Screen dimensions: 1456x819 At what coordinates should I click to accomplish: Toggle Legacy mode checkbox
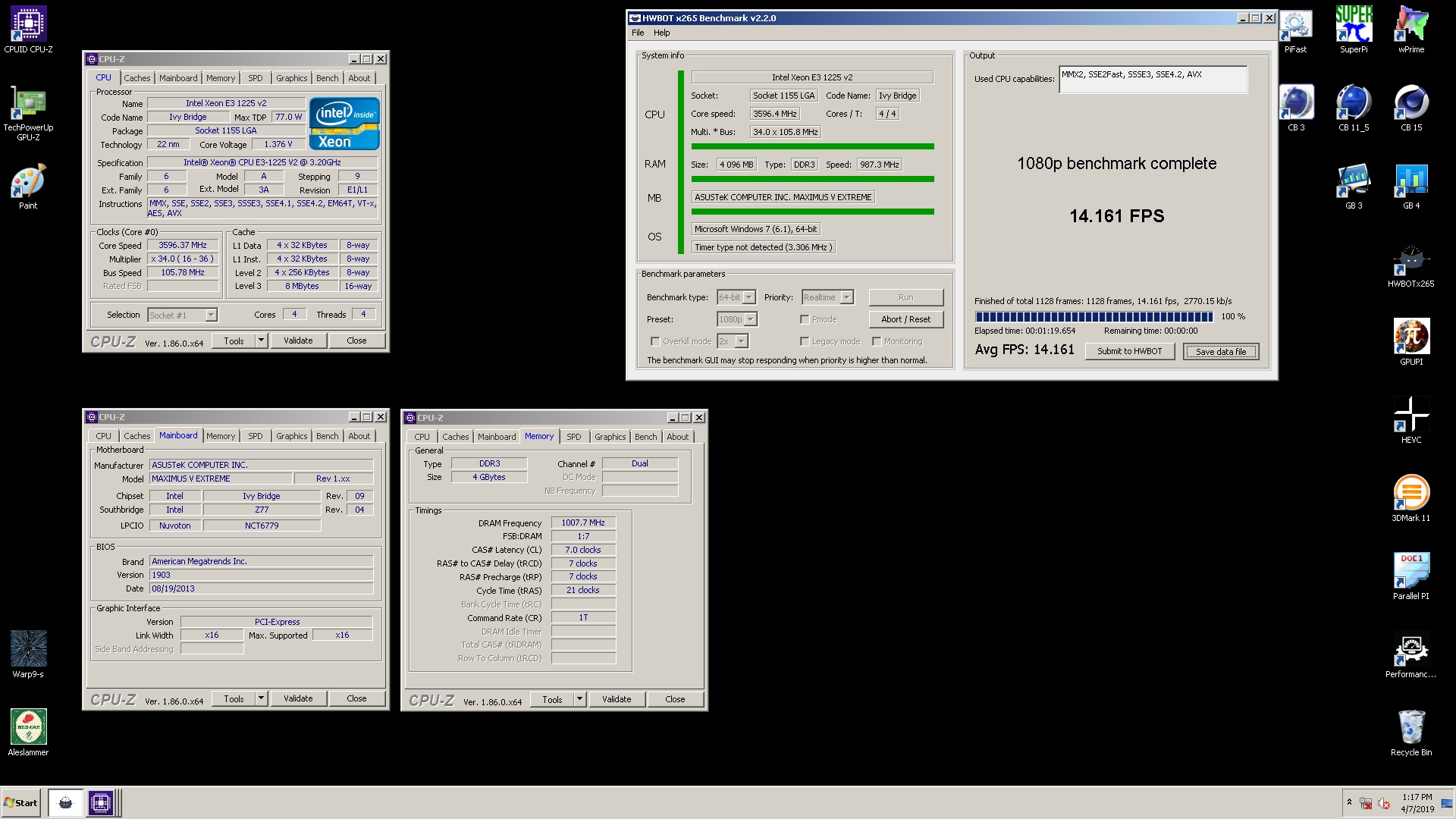[805, 341]
